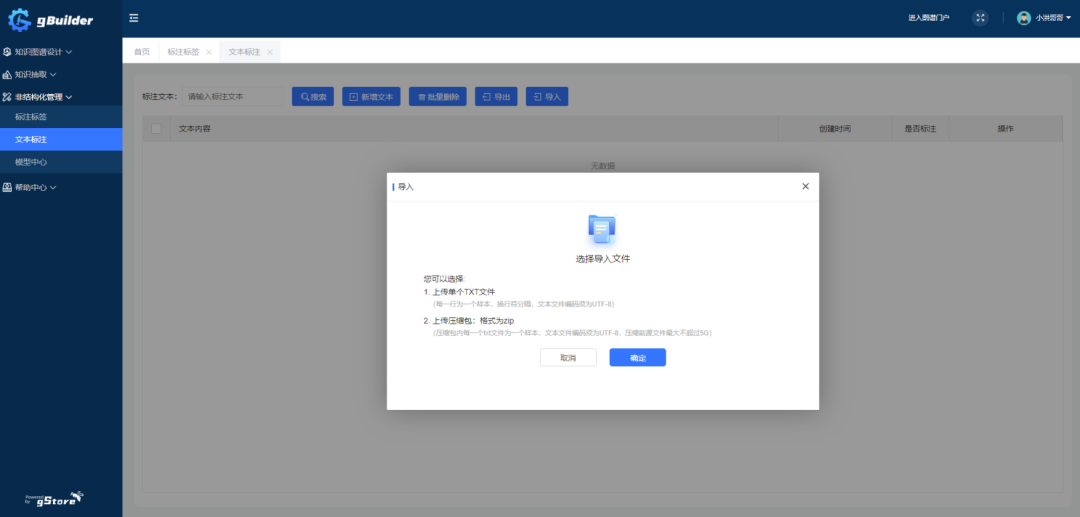Click 非结构化管理 menu icon

(x=7, y=97)
